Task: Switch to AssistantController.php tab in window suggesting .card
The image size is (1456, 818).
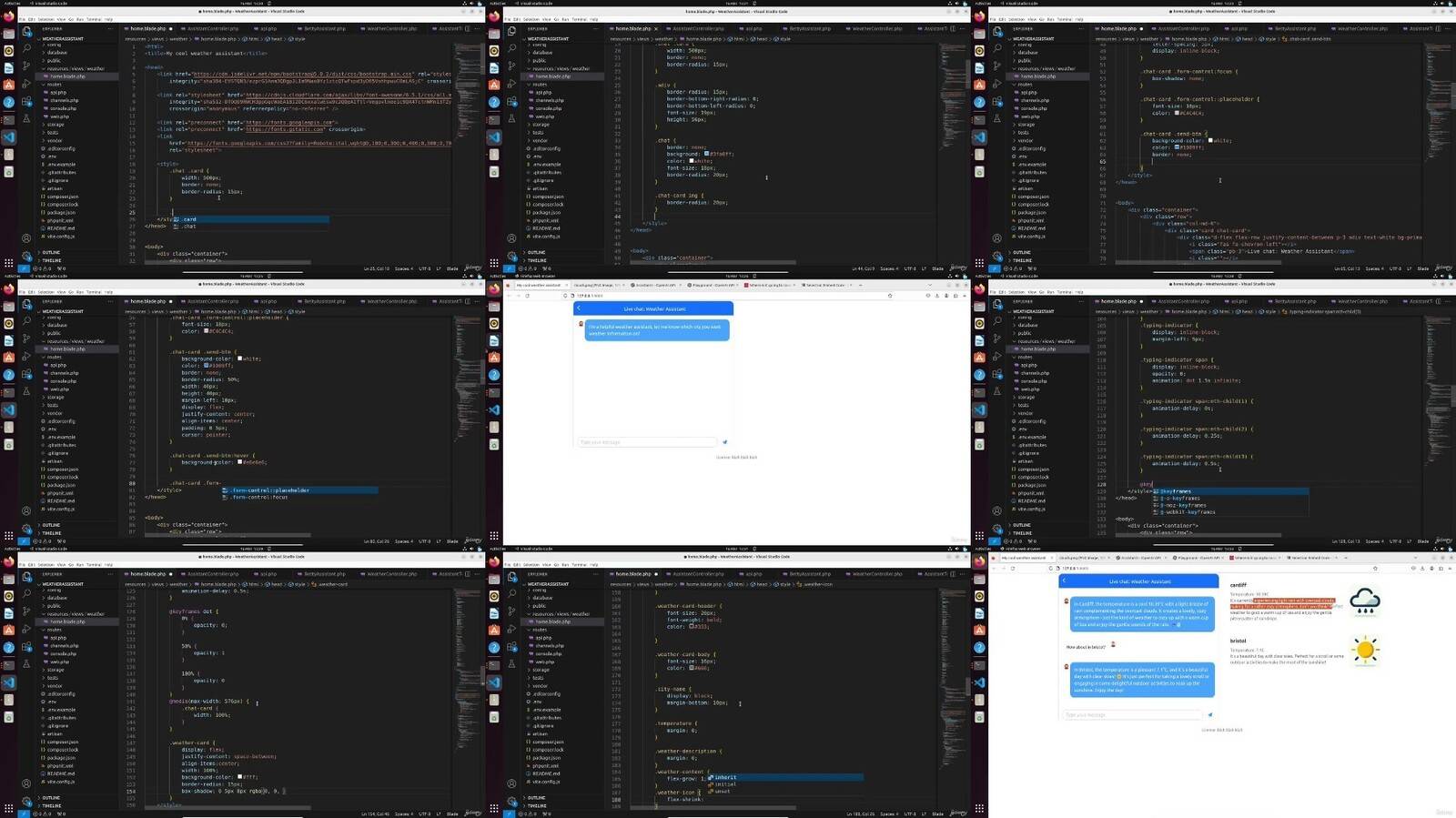Action: tap(212, 28)
